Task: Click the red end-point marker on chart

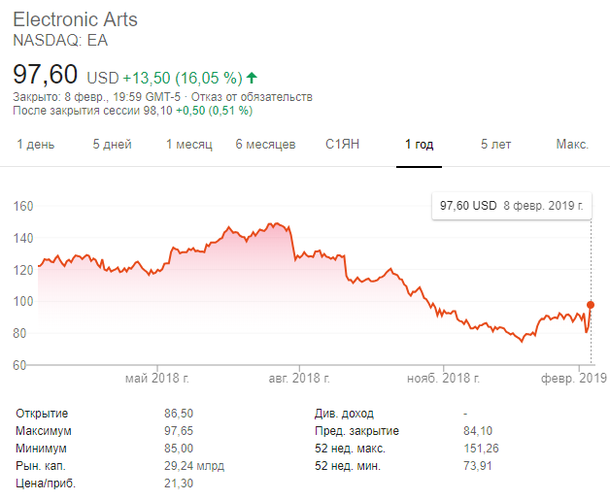Action: tap(591, 305)
